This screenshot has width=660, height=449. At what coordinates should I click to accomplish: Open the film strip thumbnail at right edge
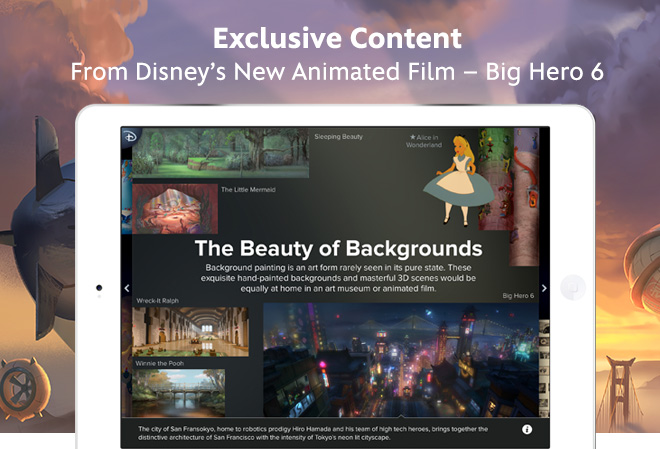(544, 368)
